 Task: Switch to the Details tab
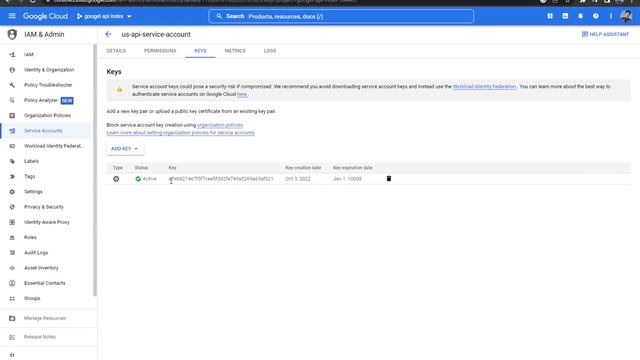tap(116, 51)
